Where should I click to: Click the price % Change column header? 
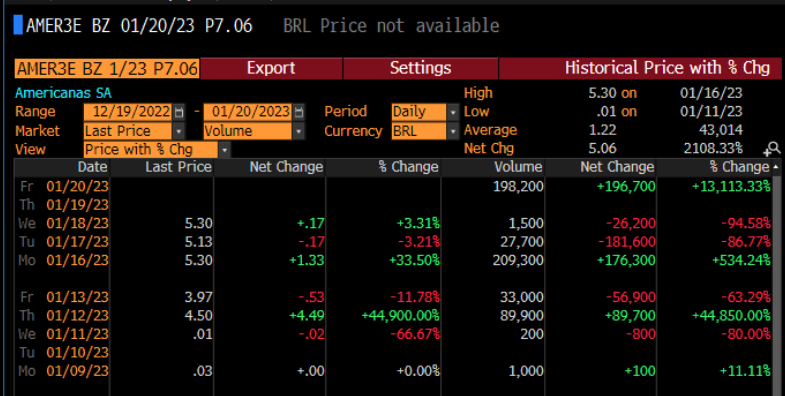[x=383, y=167]
